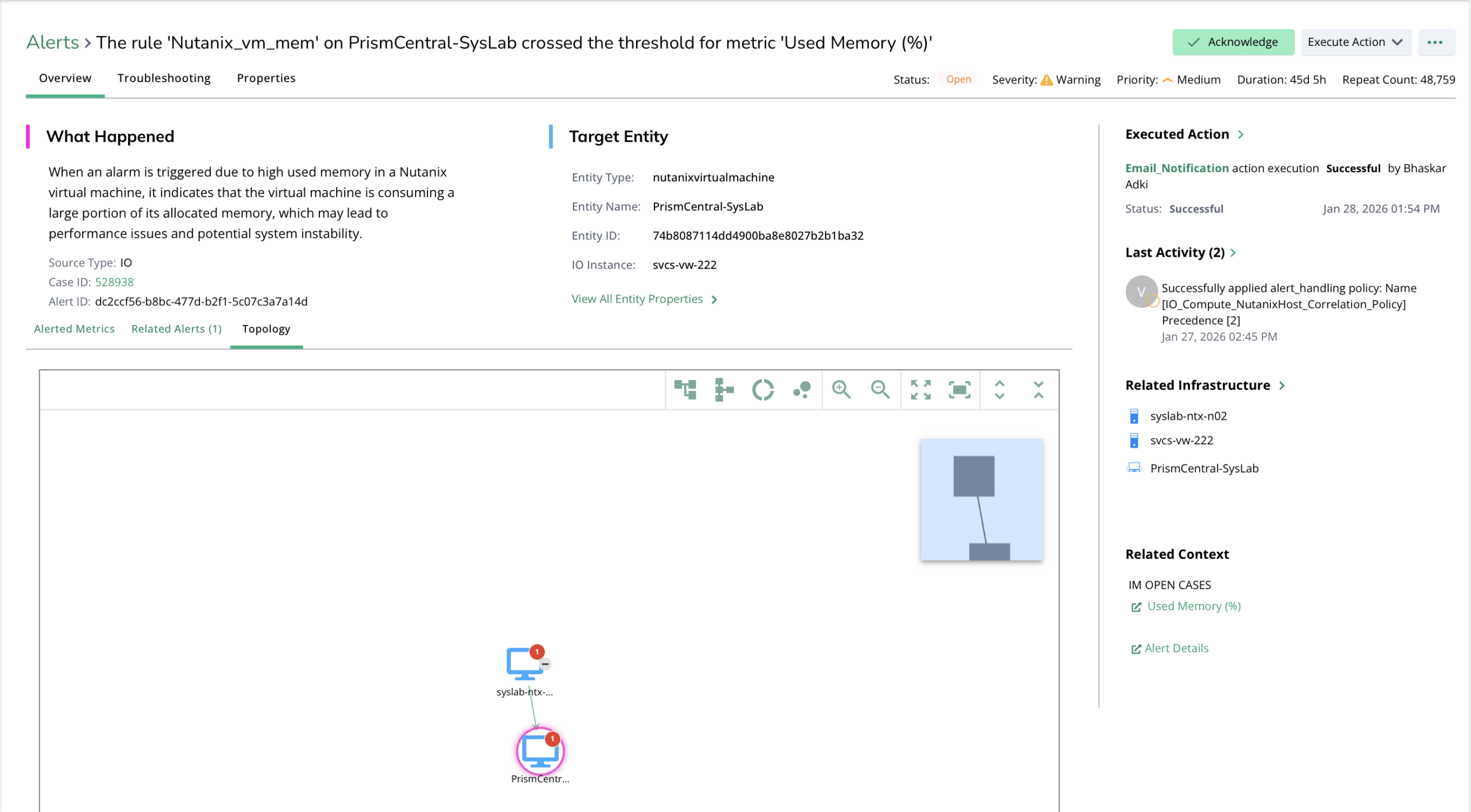This screenshot has width=1471, height=812.
Task: Zoom in on the topology
Action: (x=841, y=390)
